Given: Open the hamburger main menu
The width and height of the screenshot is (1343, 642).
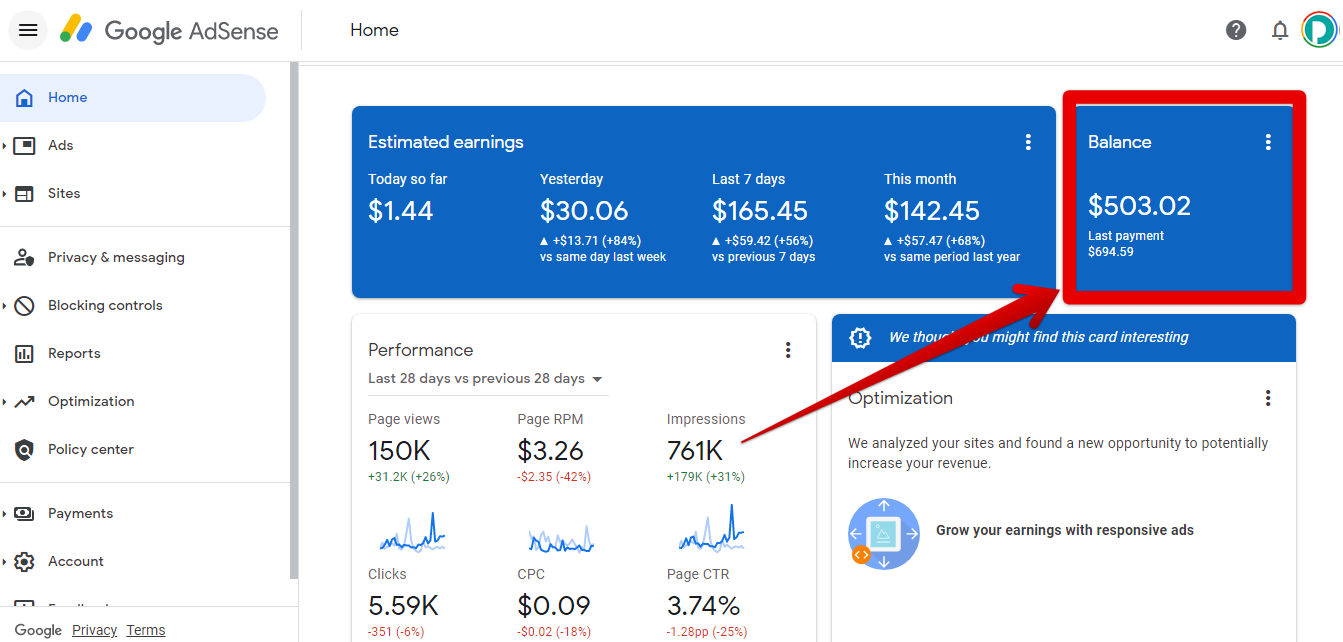Looking at the screenshot, I should coord(28,30).
